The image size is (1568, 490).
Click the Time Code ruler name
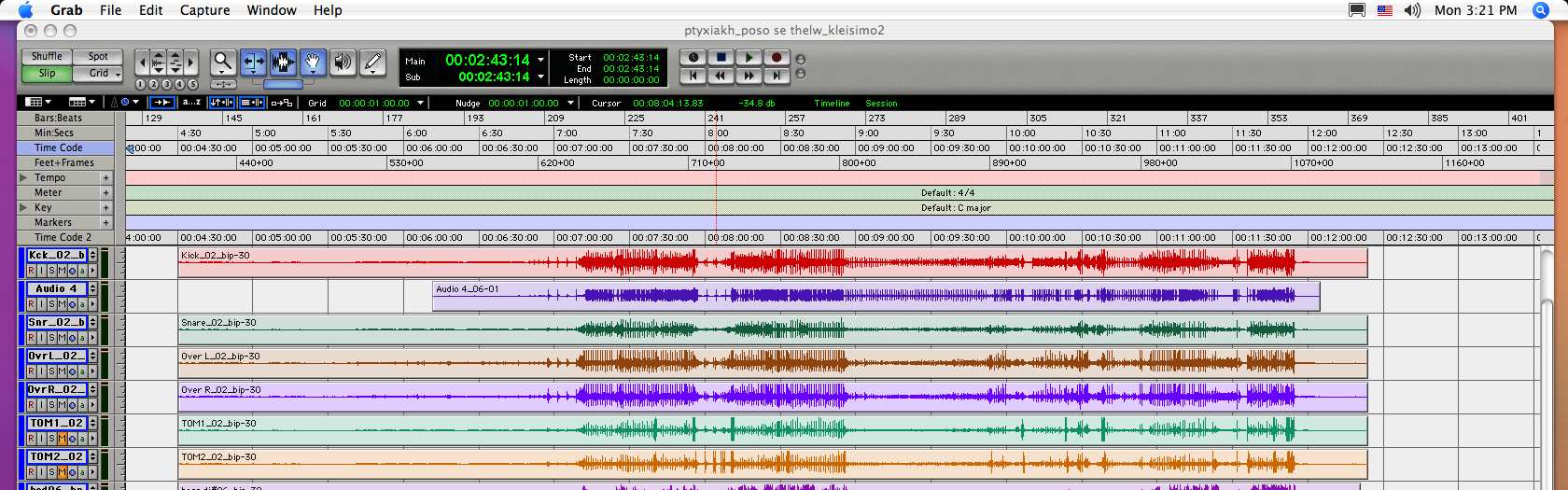(x=59, y=147)
